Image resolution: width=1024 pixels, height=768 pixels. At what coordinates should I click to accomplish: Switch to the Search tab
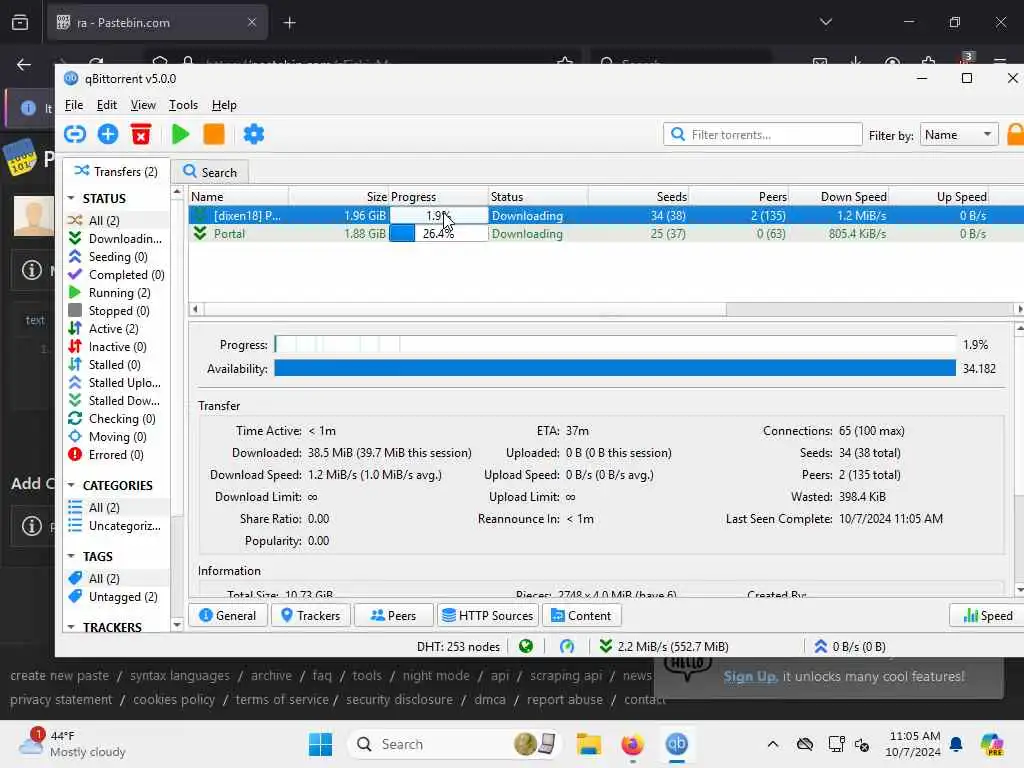pos(210,172)
